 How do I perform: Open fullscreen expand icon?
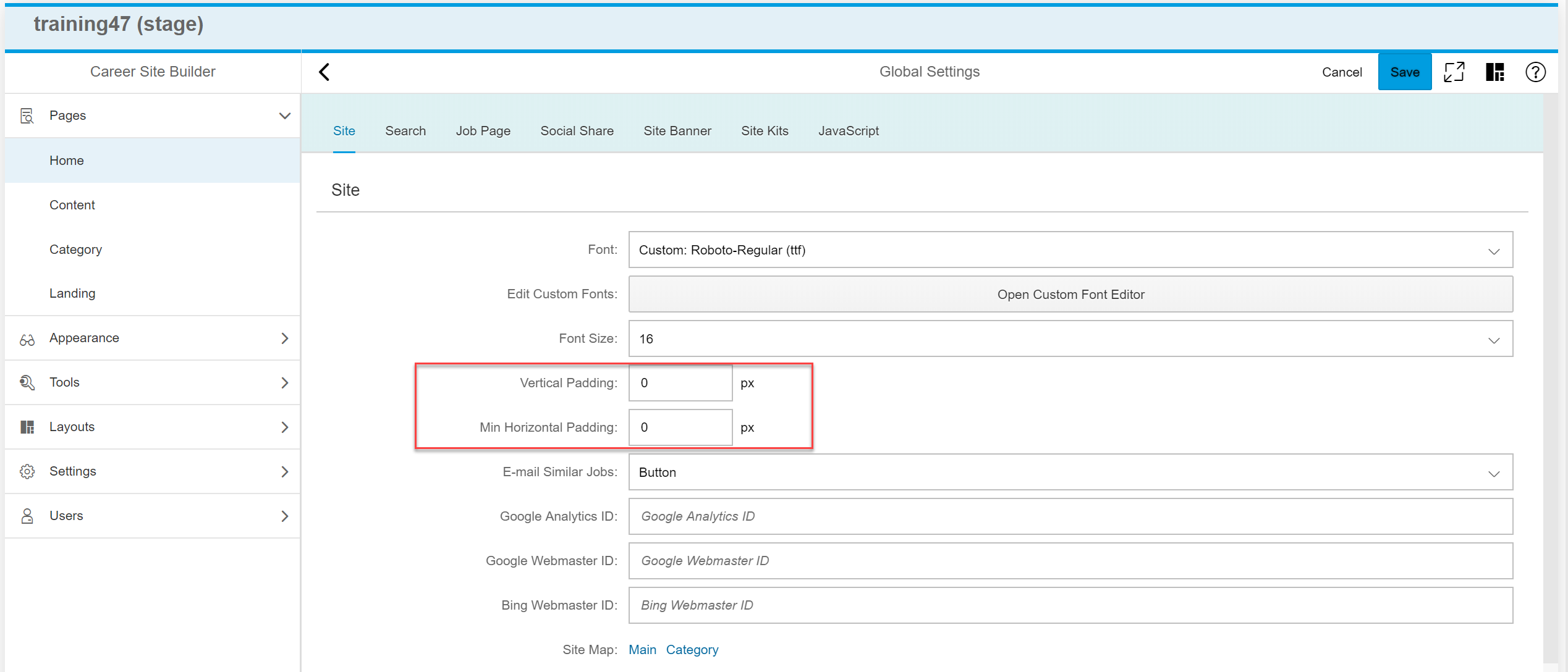click(1454, 72)
